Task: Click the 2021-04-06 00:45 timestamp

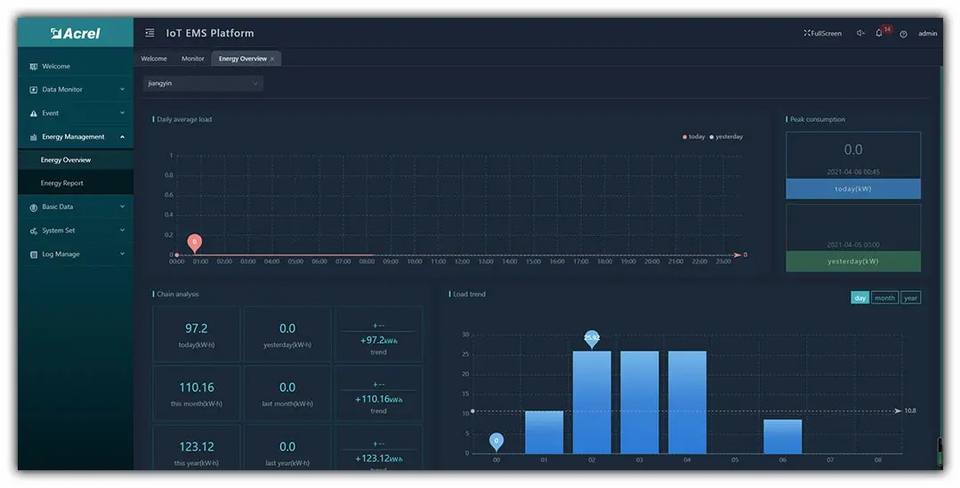Action: click(x=853, y=172)
